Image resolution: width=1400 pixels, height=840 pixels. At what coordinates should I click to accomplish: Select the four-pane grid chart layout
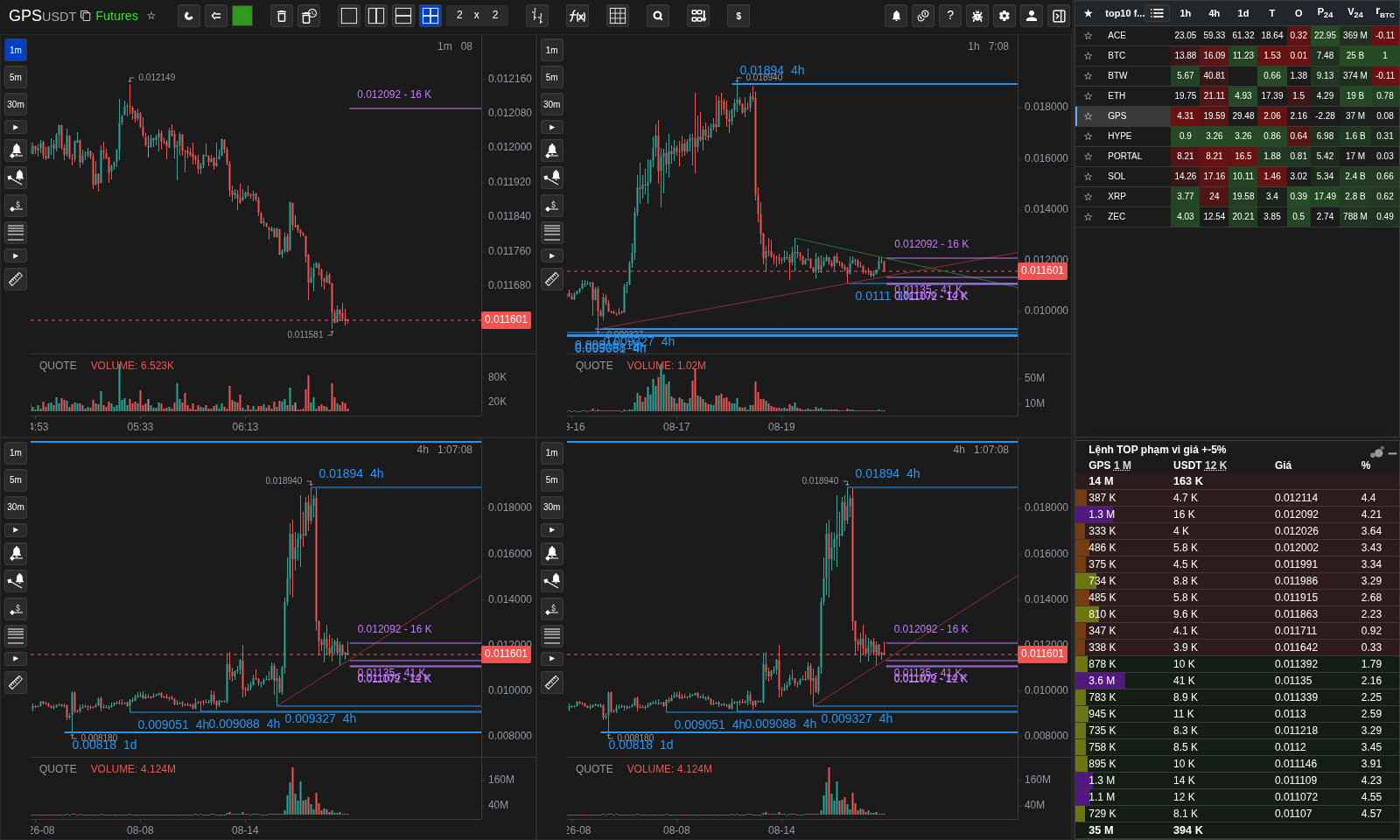430,16
